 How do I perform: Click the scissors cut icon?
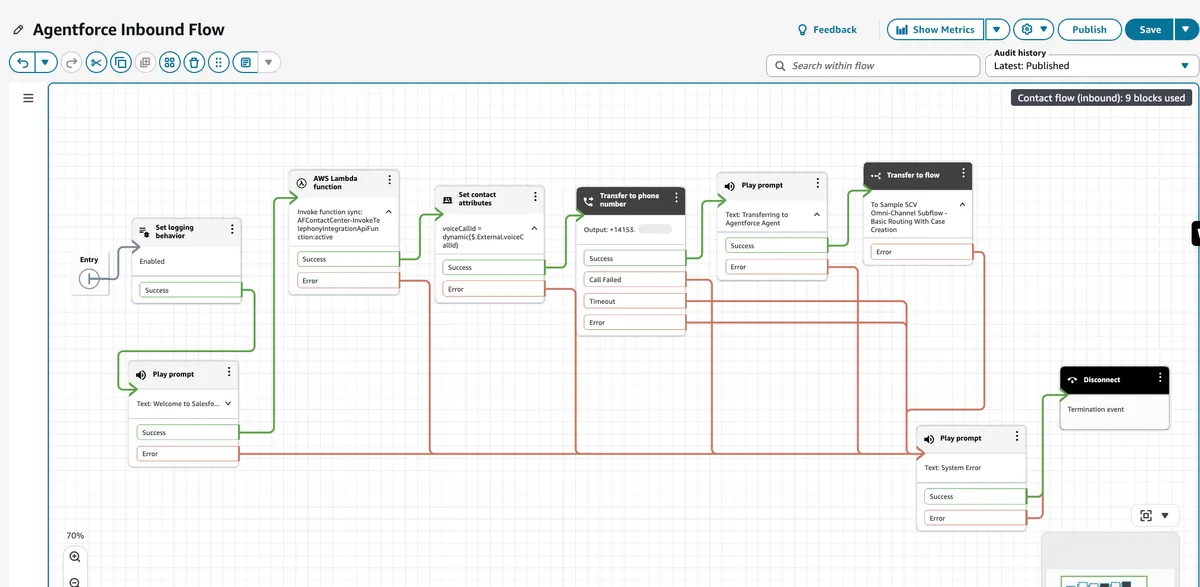[96, 63]
